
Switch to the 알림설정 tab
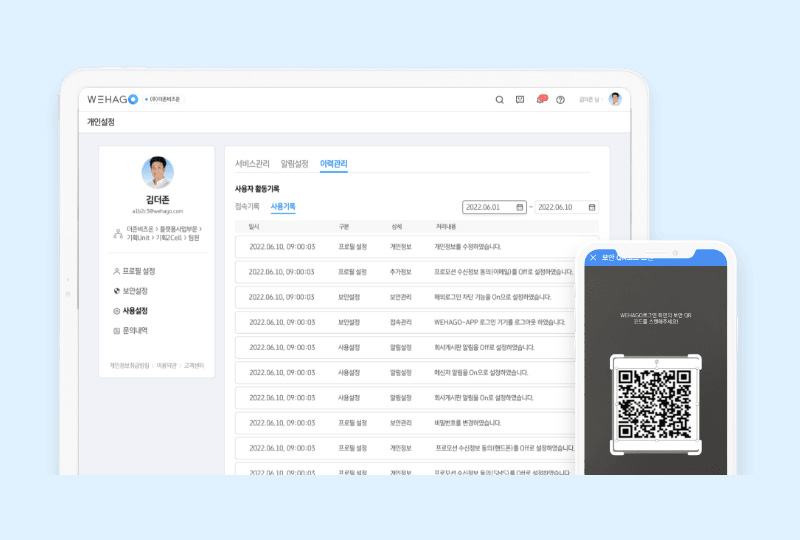click(x=294, y=164)
